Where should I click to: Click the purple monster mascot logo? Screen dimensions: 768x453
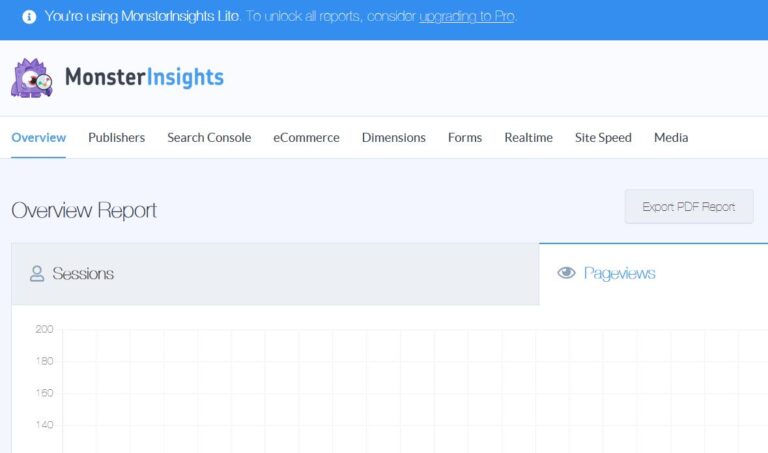(31, 78)
